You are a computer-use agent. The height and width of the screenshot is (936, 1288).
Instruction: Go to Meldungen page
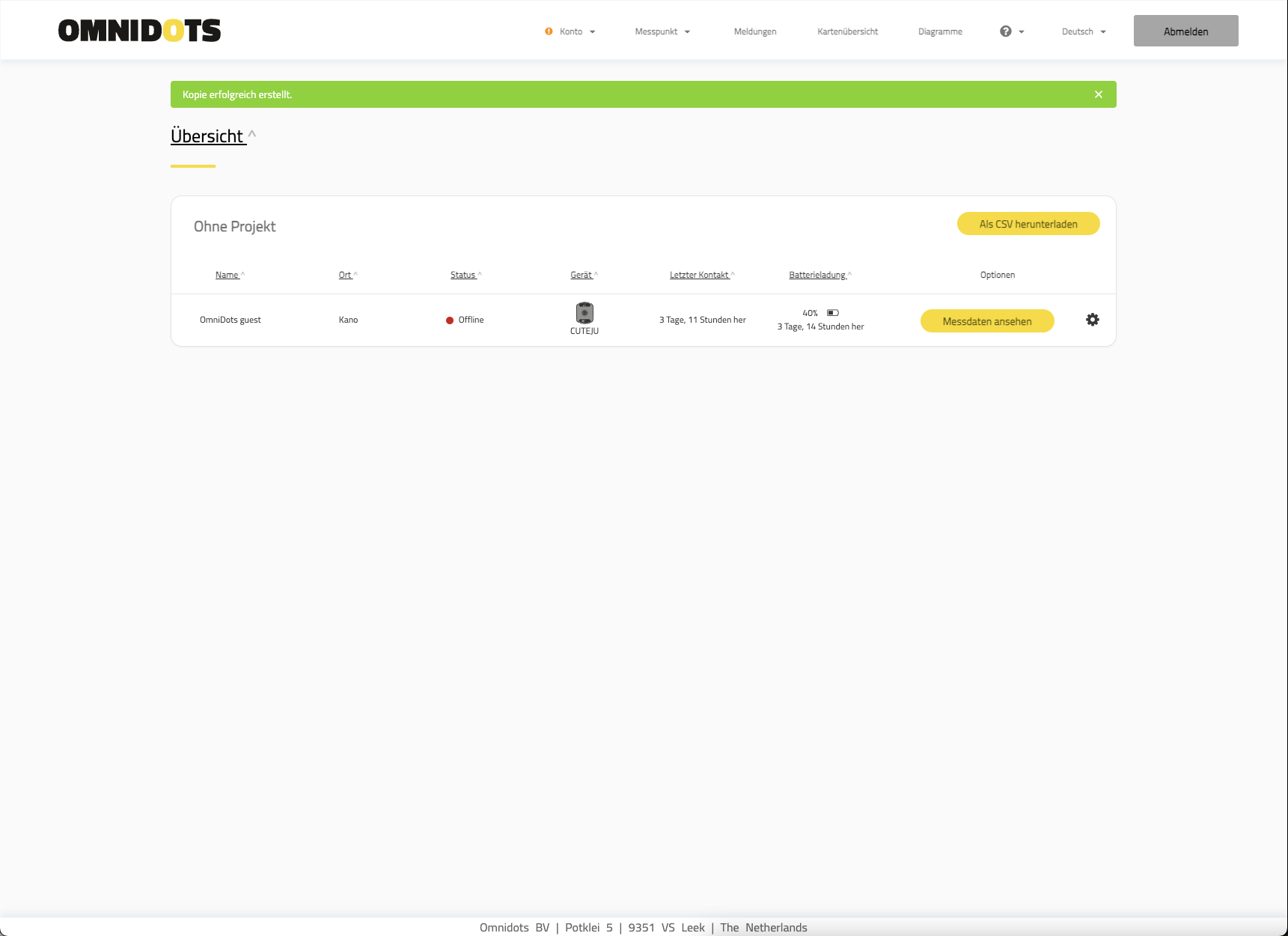(754, 31)
